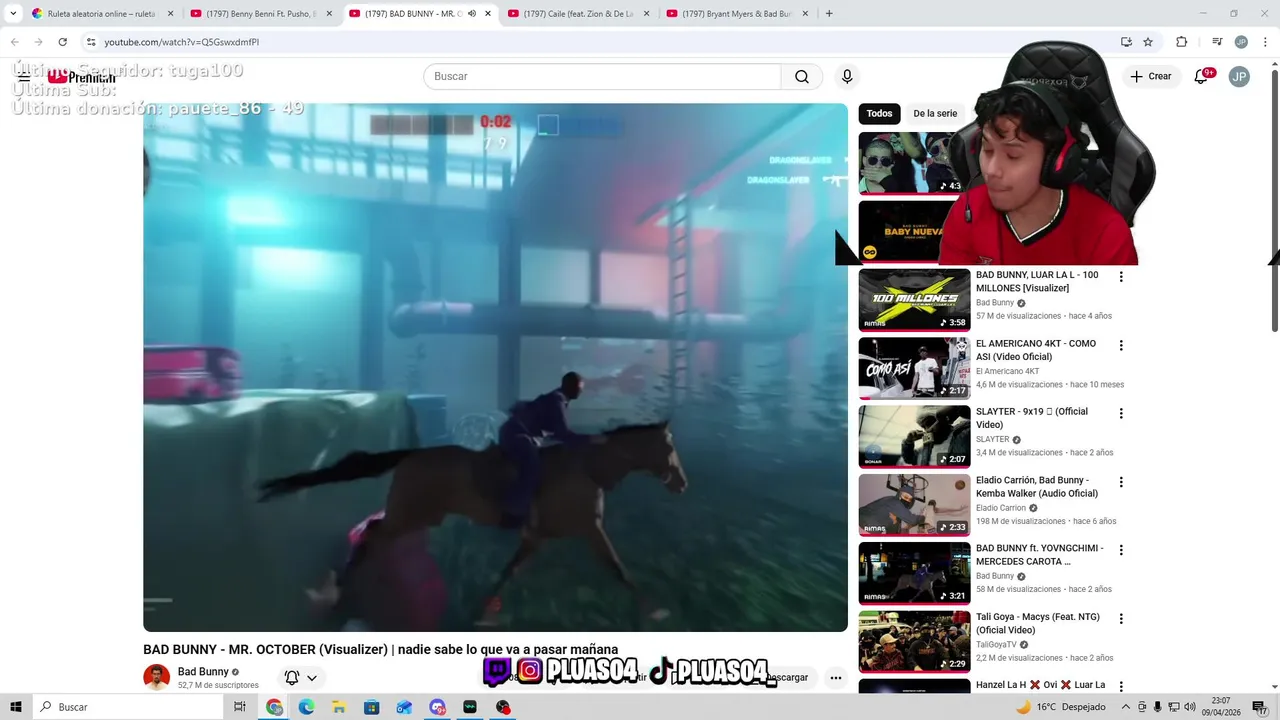Open volume control in system tray
The image size is (1280, 720).
click(1190, 707)
